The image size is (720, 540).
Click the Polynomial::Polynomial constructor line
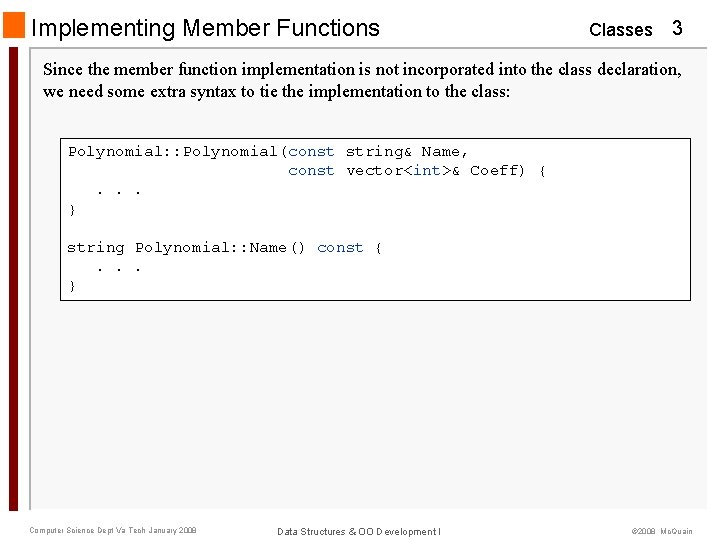tap(268, 152)
